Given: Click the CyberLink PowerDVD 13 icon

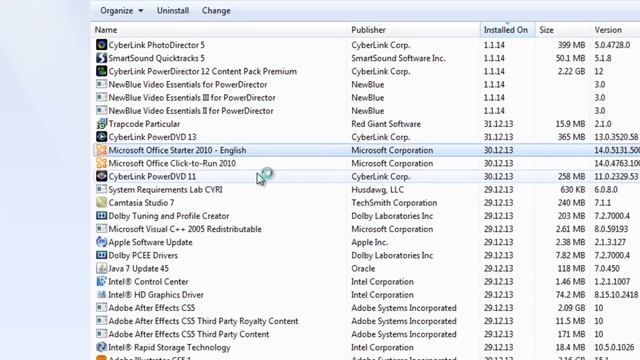Looking at the screenshot, I should pos(101,137).
